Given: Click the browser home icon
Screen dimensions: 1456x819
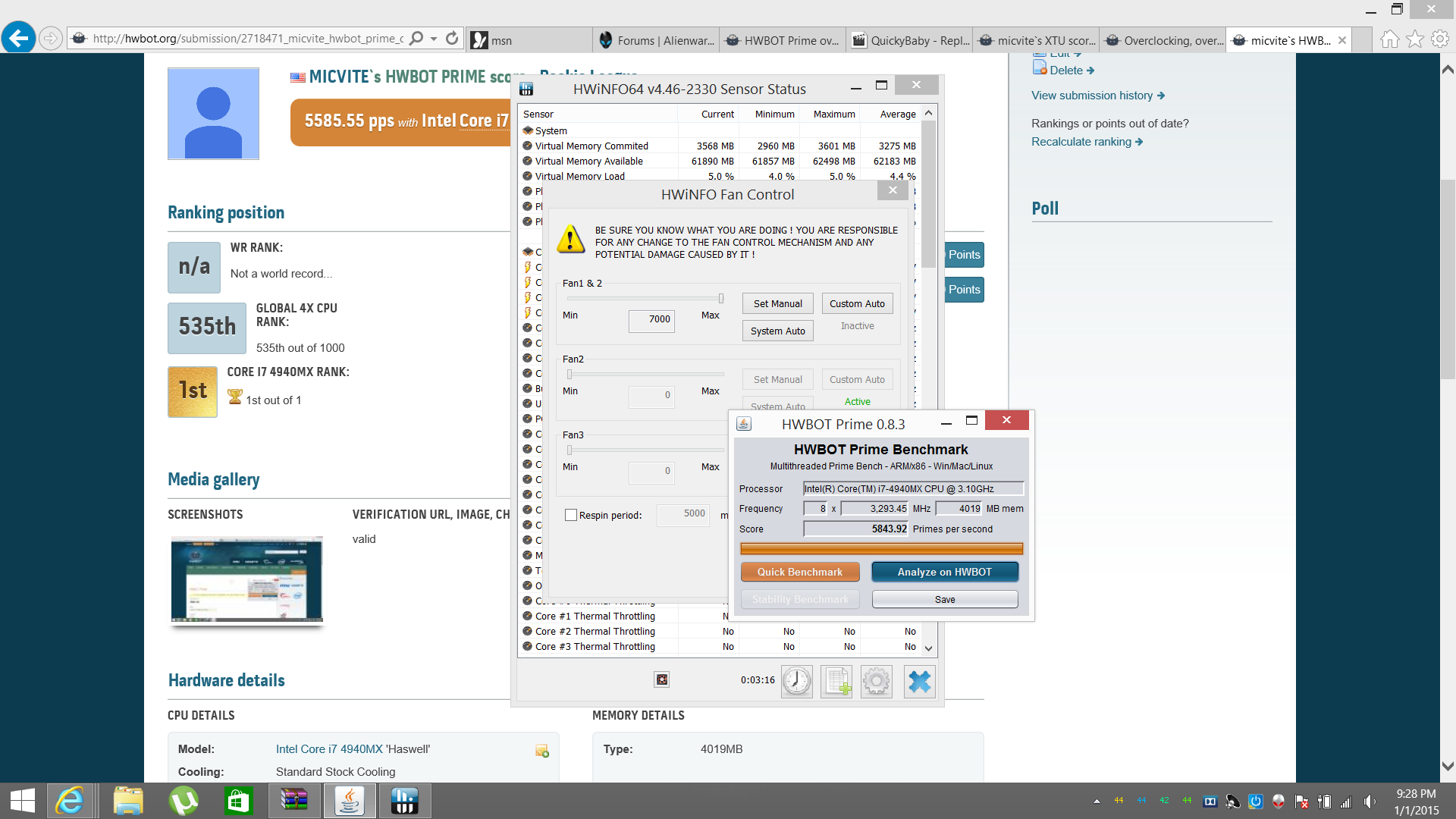Looking at the screenshot, I should 1389,39.
